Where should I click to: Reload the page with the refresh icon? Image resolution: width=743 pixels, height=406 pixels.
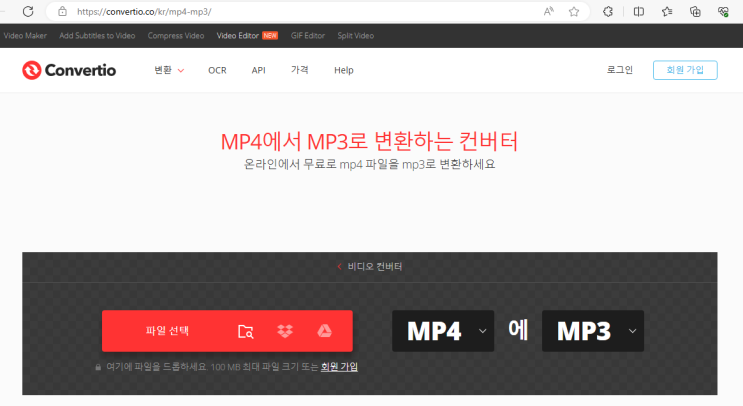28,11
